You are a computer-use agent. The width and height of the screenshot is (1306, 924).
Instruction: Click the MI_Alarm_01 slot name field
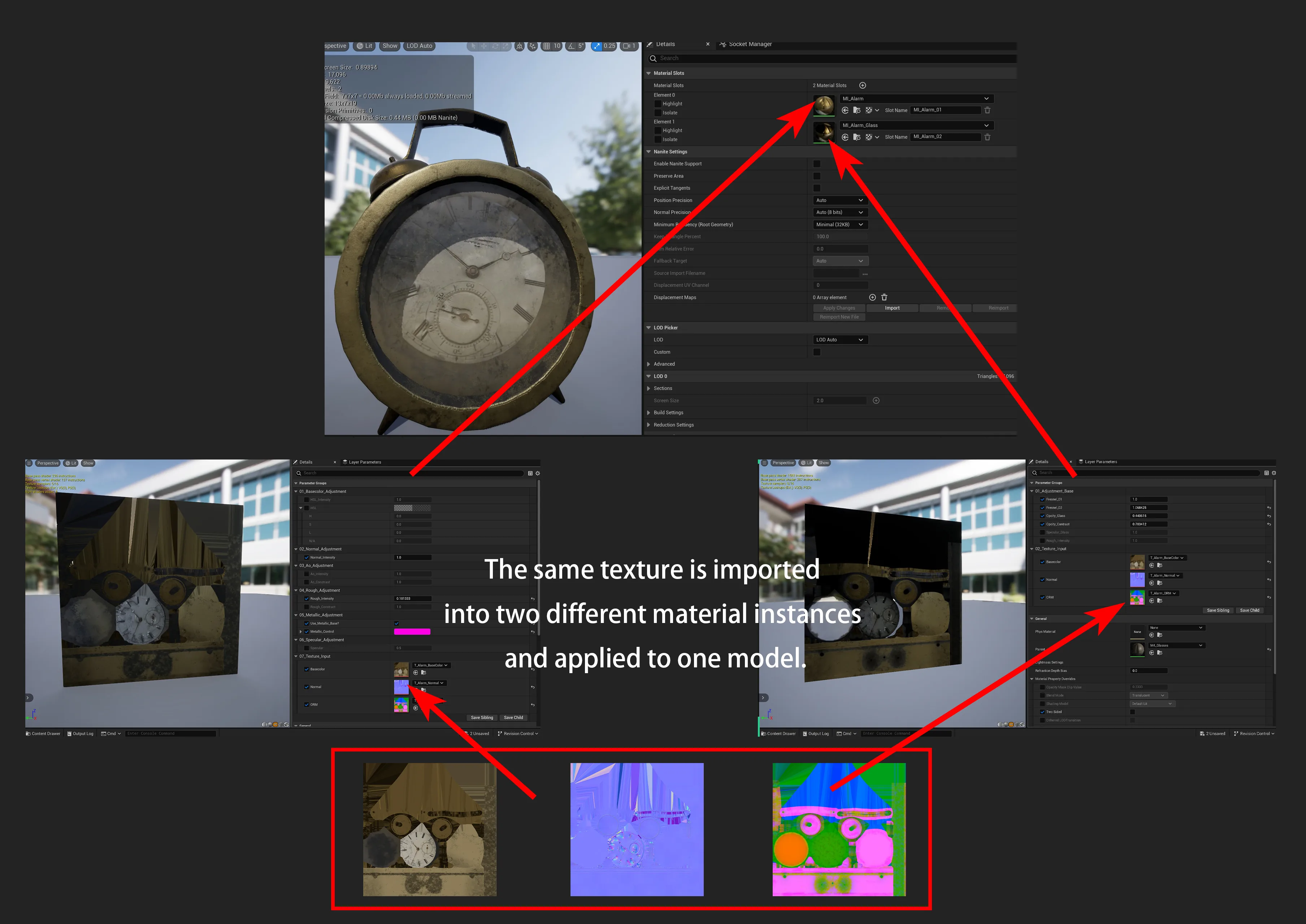945,110
